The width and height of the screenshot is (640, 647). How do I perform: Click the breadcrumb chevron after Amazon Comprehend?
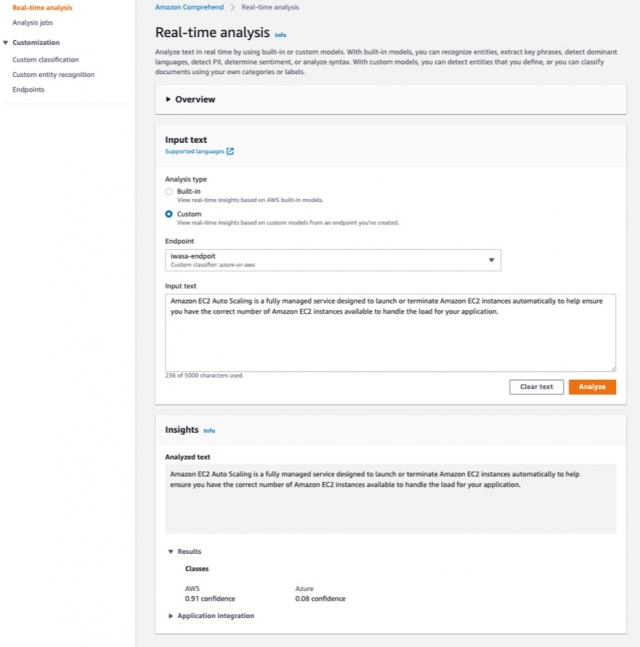tap(233, 7)
